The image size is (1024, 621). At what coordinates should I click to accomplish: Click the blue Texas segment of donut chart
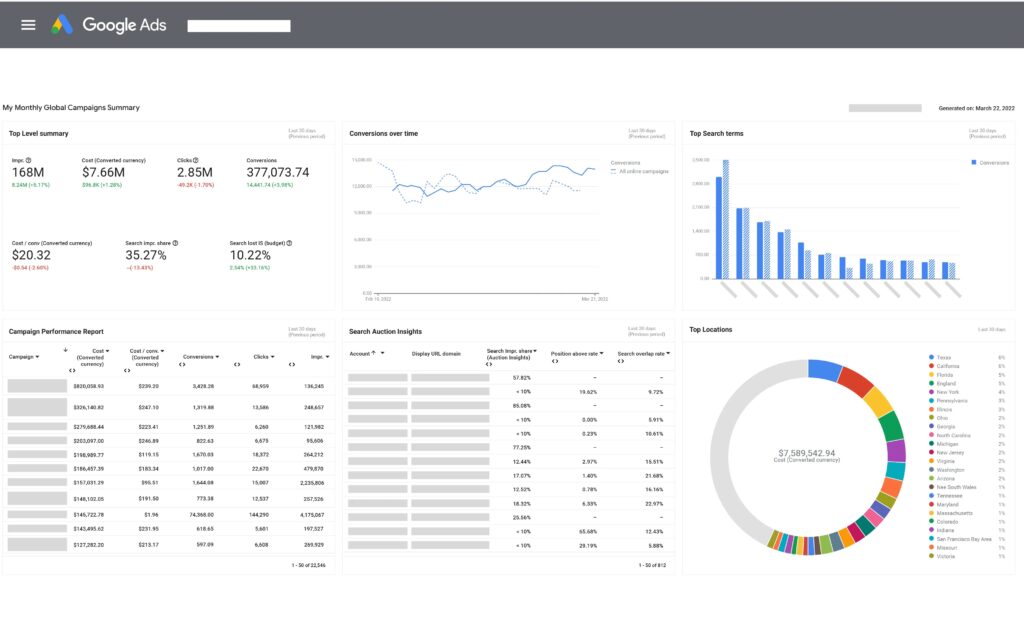[x=824, y=370]
